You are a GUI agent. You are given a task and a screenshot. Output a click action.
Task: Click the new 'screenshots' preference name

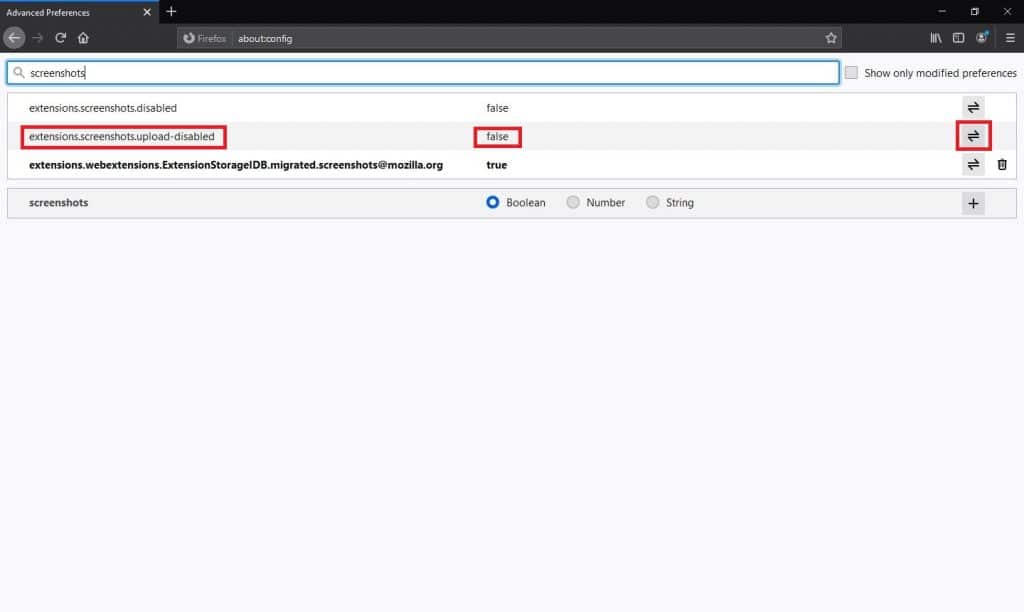(x=58, y=202)
